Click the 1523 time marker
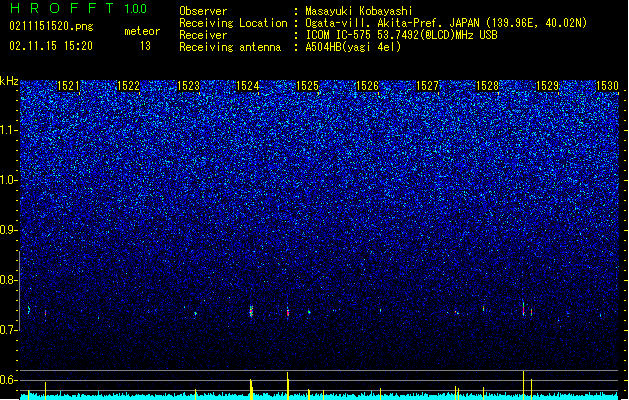This screenshot has height=400, width=629. coord(188,86)
